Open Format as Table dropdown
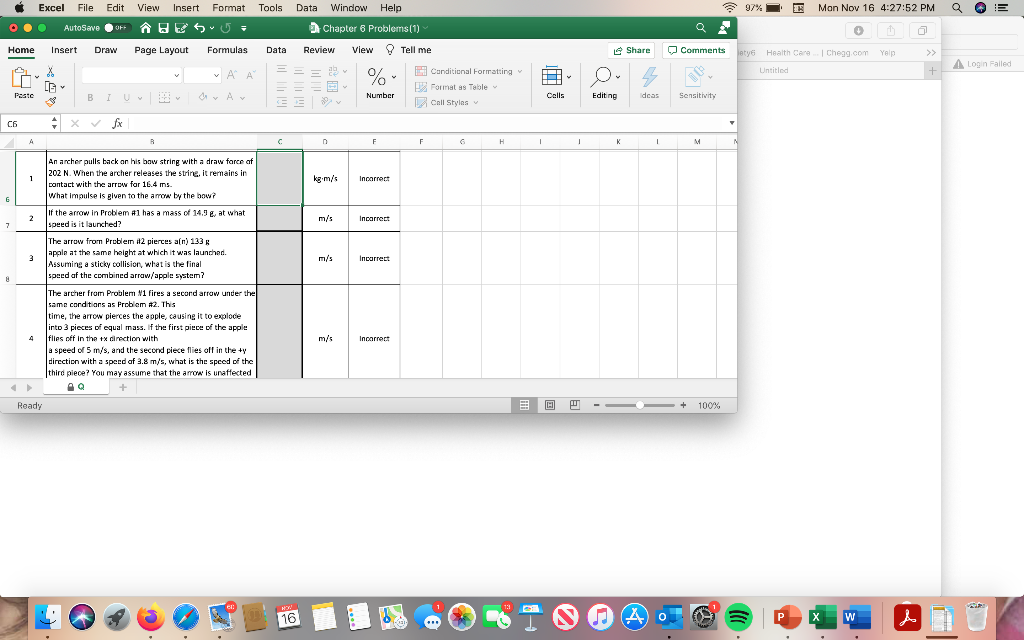Screen dimensions: 1024x640 pyautogui.click(x=456, y=87)
